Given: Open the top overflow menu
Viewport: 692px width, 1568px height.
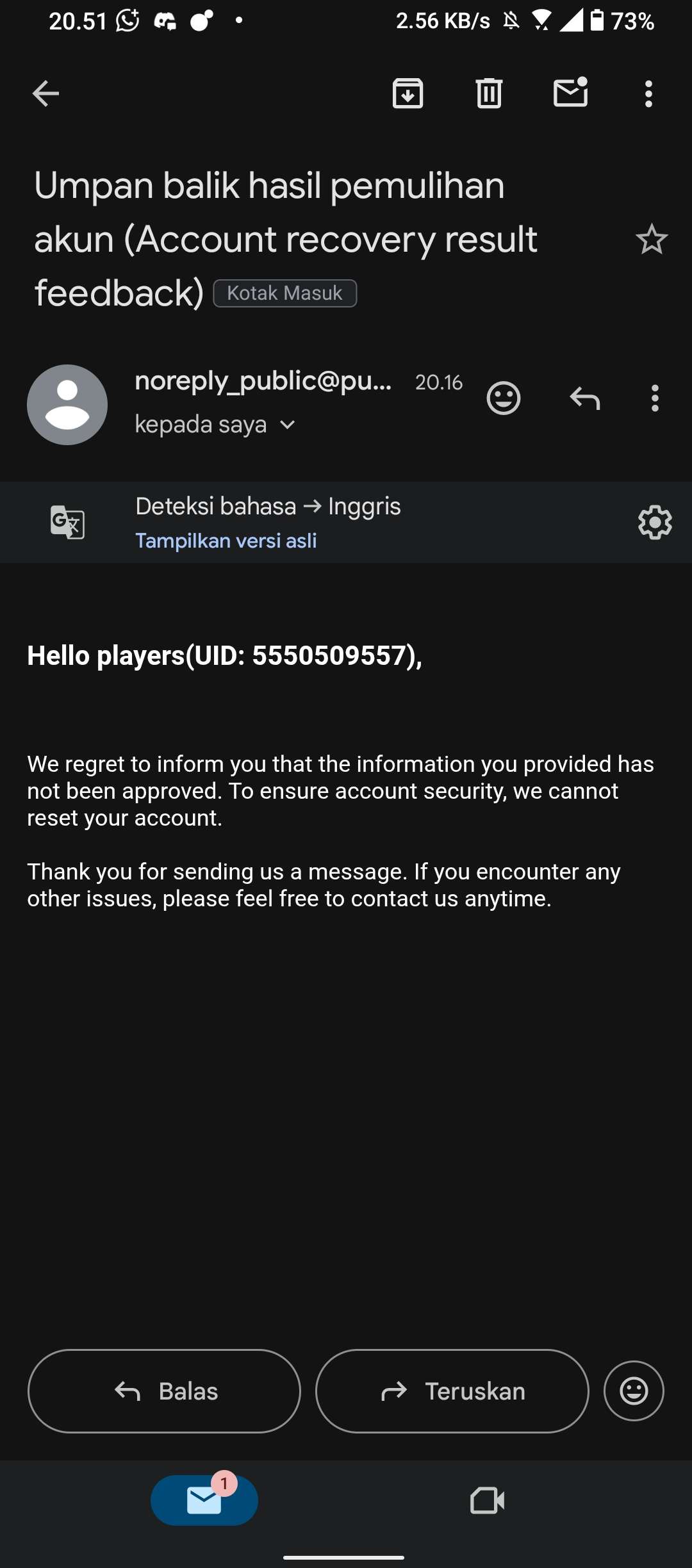Looking at the screenshot, I should (x=648, y=94).
